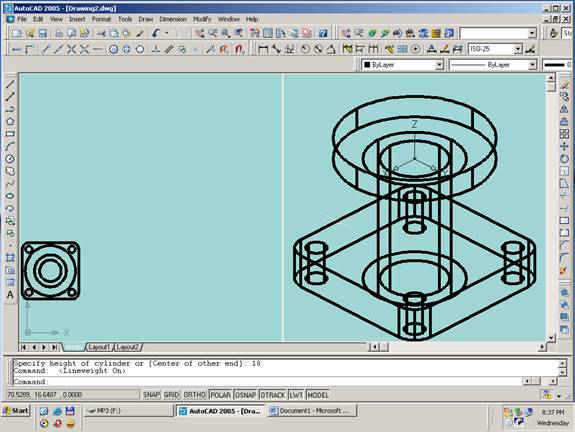This screenshot has width=575, height=432.
Task: Click the AutoCAD 2005 taskbar button
Action: 220,411
